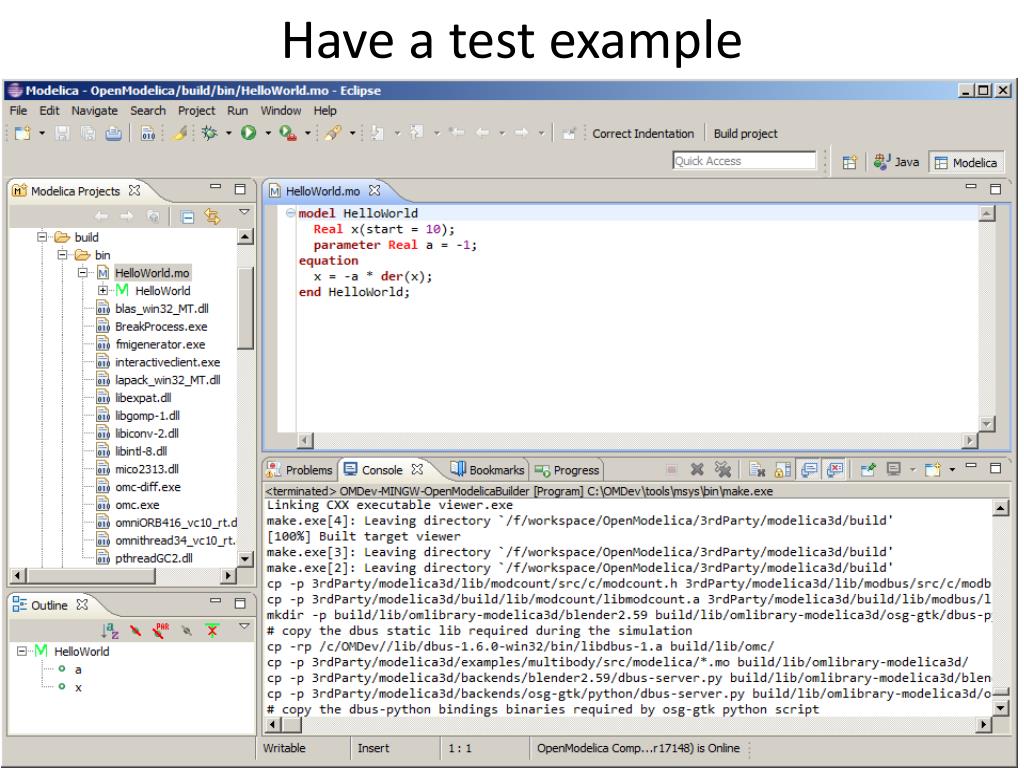Click the Modelica Projects vertical scrollbar thumb
The width and height of the screenshot is (1024, 768).
(x=245, y=308)
